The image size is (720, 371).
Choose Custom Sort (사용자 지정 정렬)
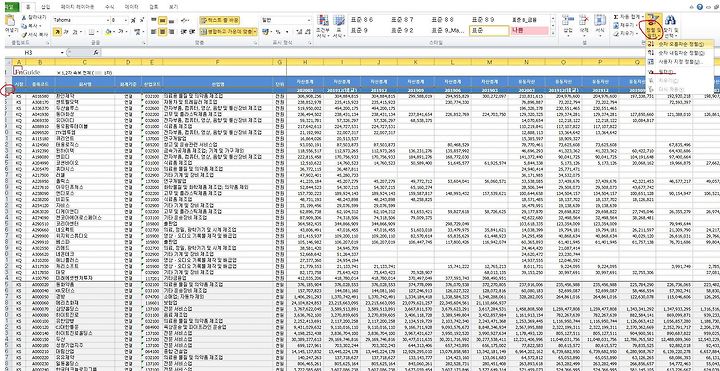[681, 62]
